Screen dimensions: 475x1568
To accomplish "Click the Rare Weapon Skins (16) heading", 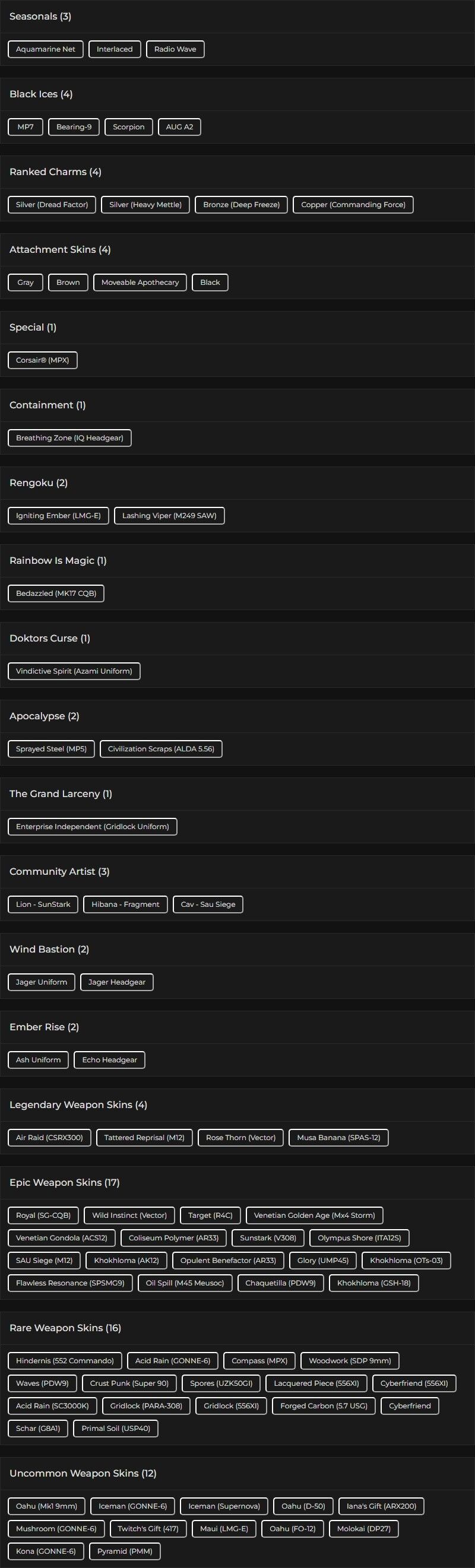I will pyautogui.click(x=65, y=1328).
